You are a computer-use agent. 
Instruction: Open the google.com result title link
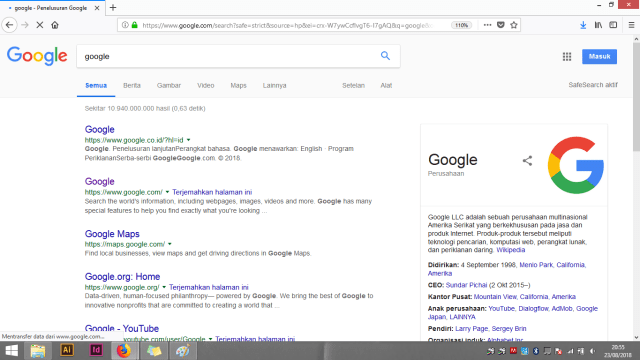pos(100,182)
